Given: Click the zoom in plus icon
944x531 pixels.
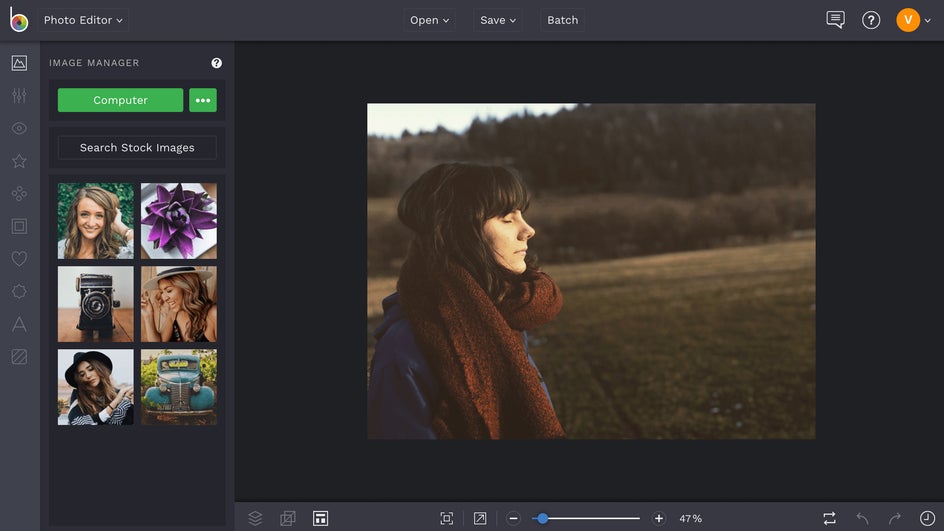Looking at the screenshot, I should click(659, 518).
